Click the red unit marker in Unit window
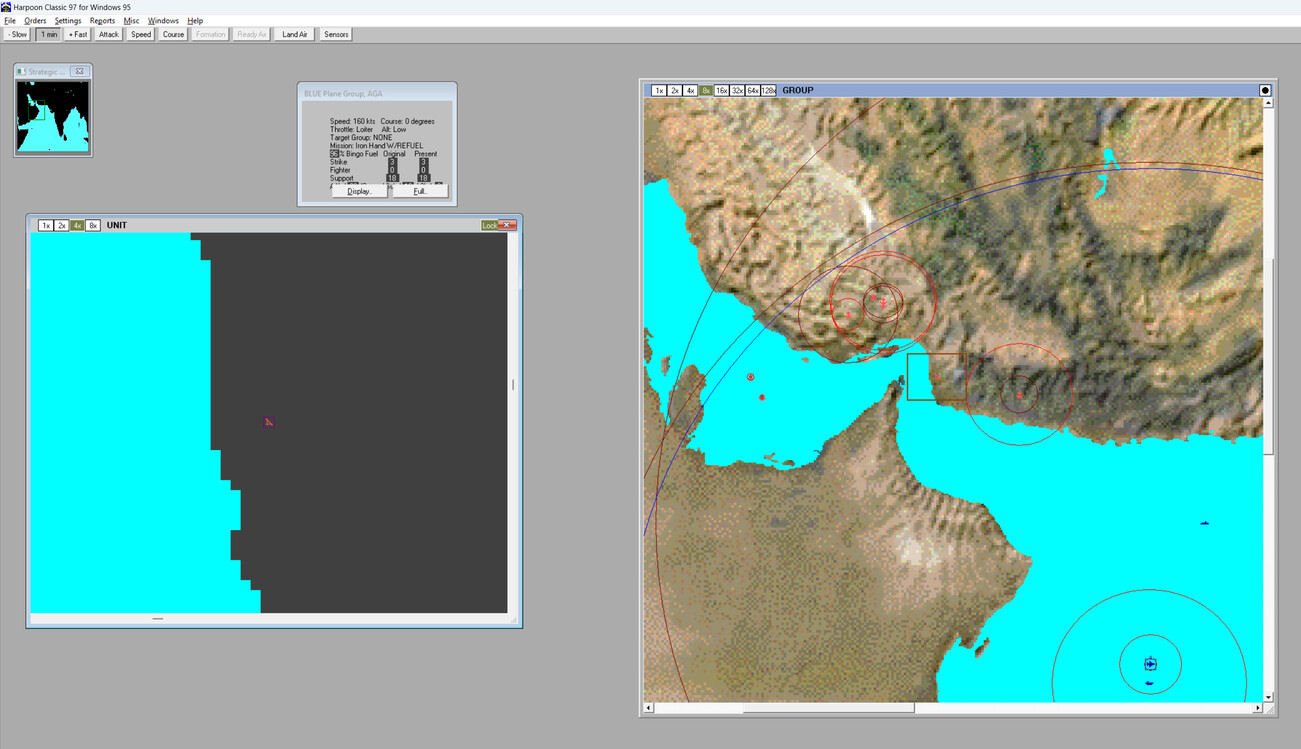The width and height of the screenshot is (1301, 749). (269, 422)
